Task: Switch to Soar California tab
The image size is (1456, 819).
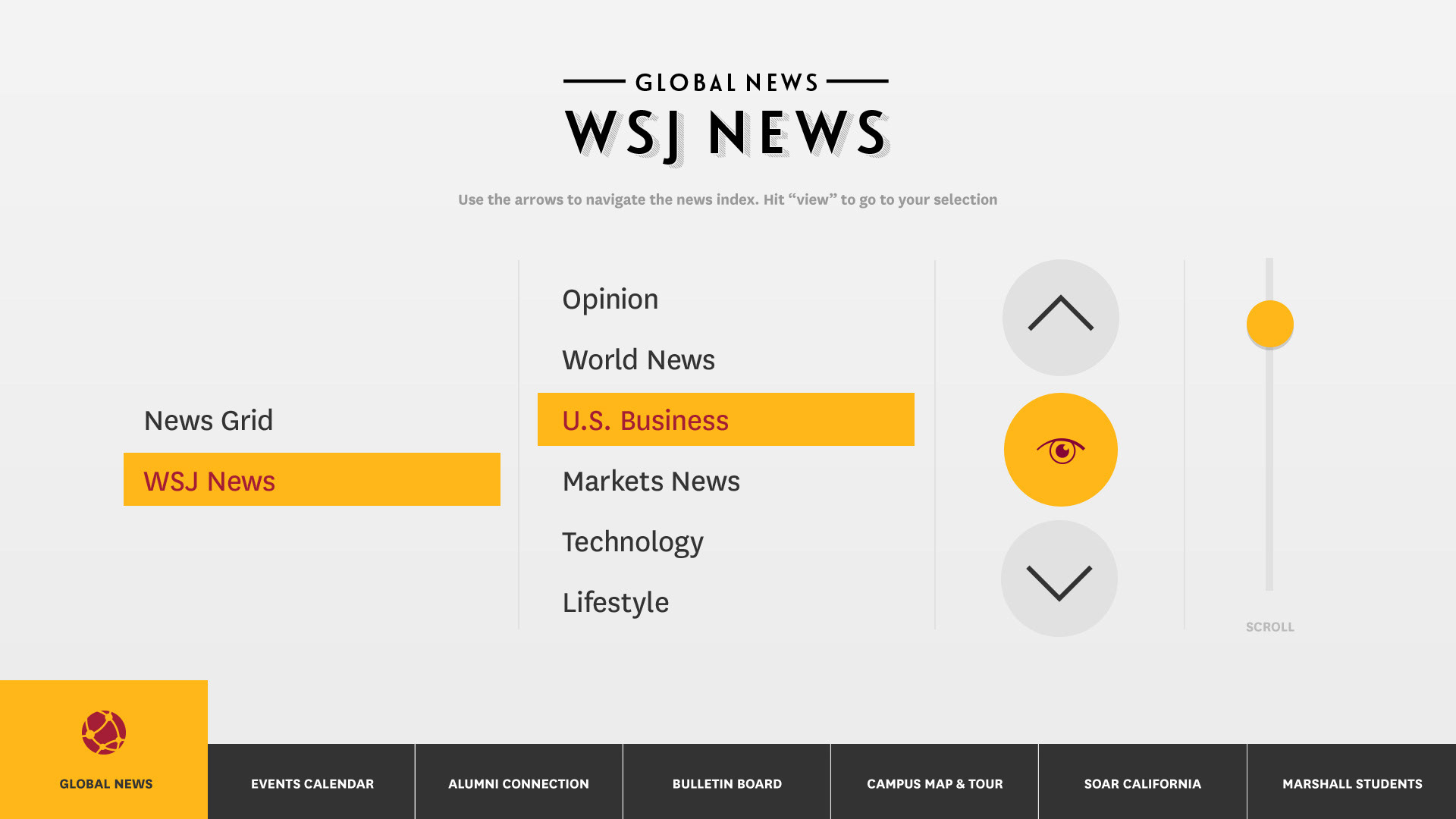Action: pyautogui.click(x=1142, y=783)
